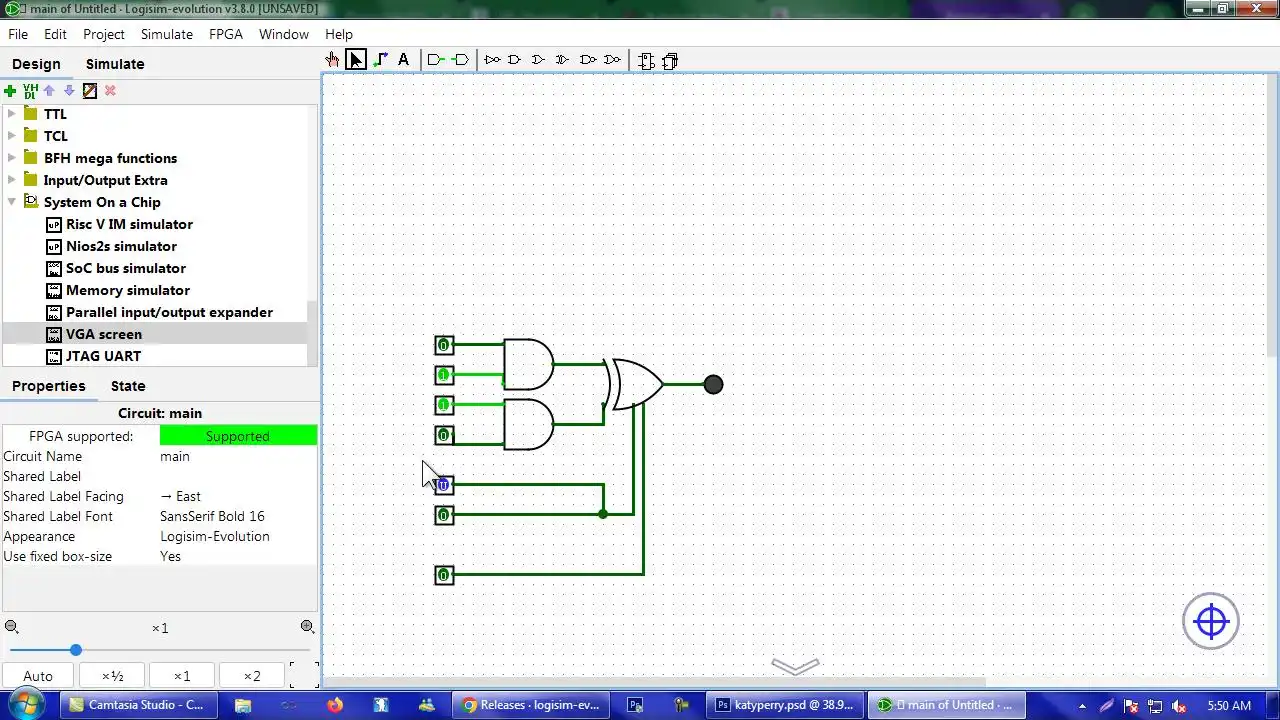The width and height of the screenshot is (1280, 720).
Task: Click the canvas recenter crosshair button
Action: point(1211,621)
